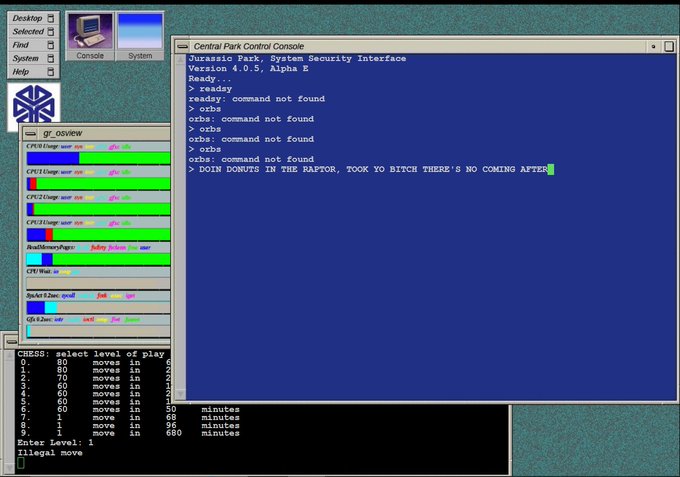
Task: Click the SysAct 0.2sec activity bar
Action: click(x=98, y=308)
